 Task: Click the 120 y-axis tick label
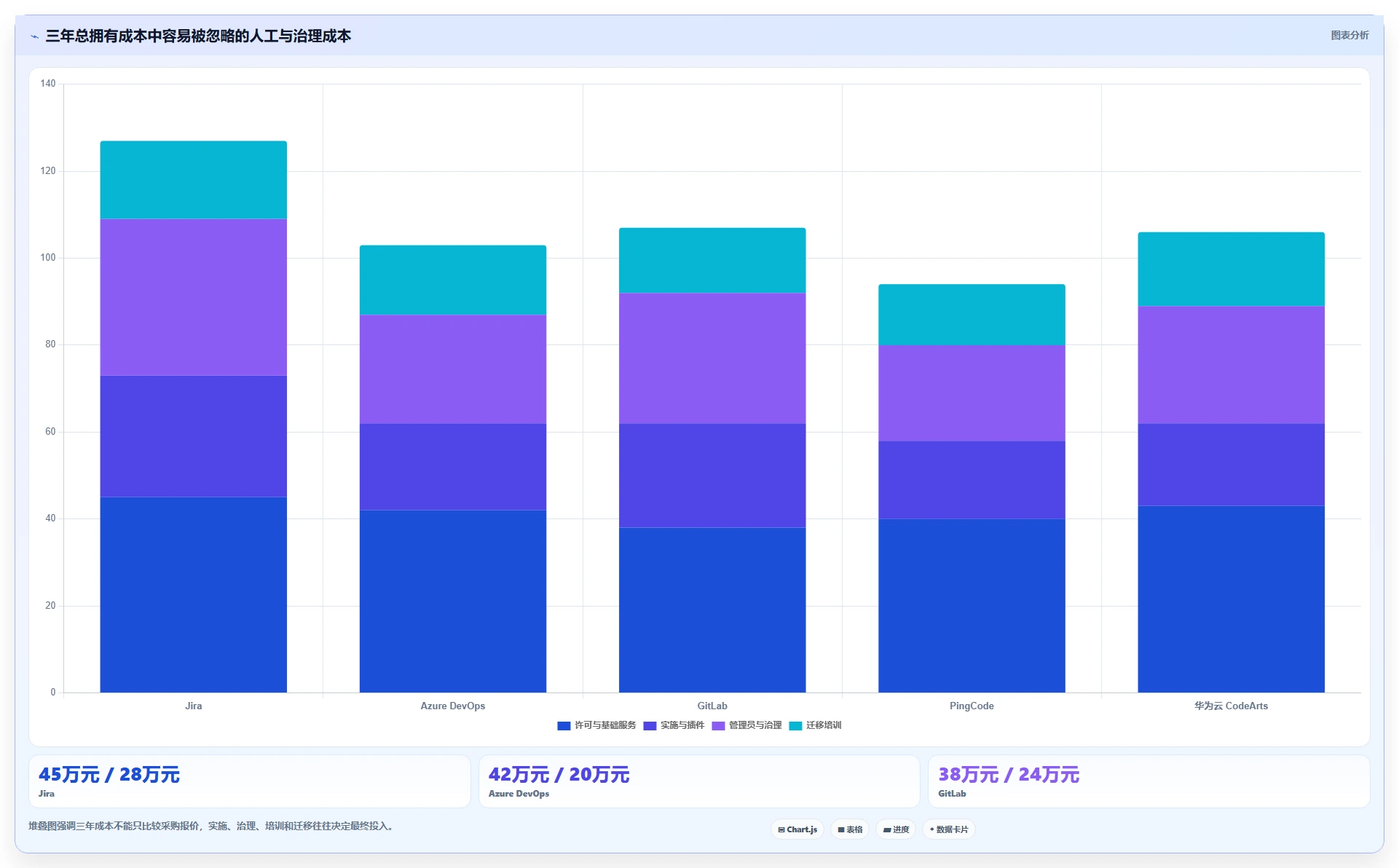point(48,171)
